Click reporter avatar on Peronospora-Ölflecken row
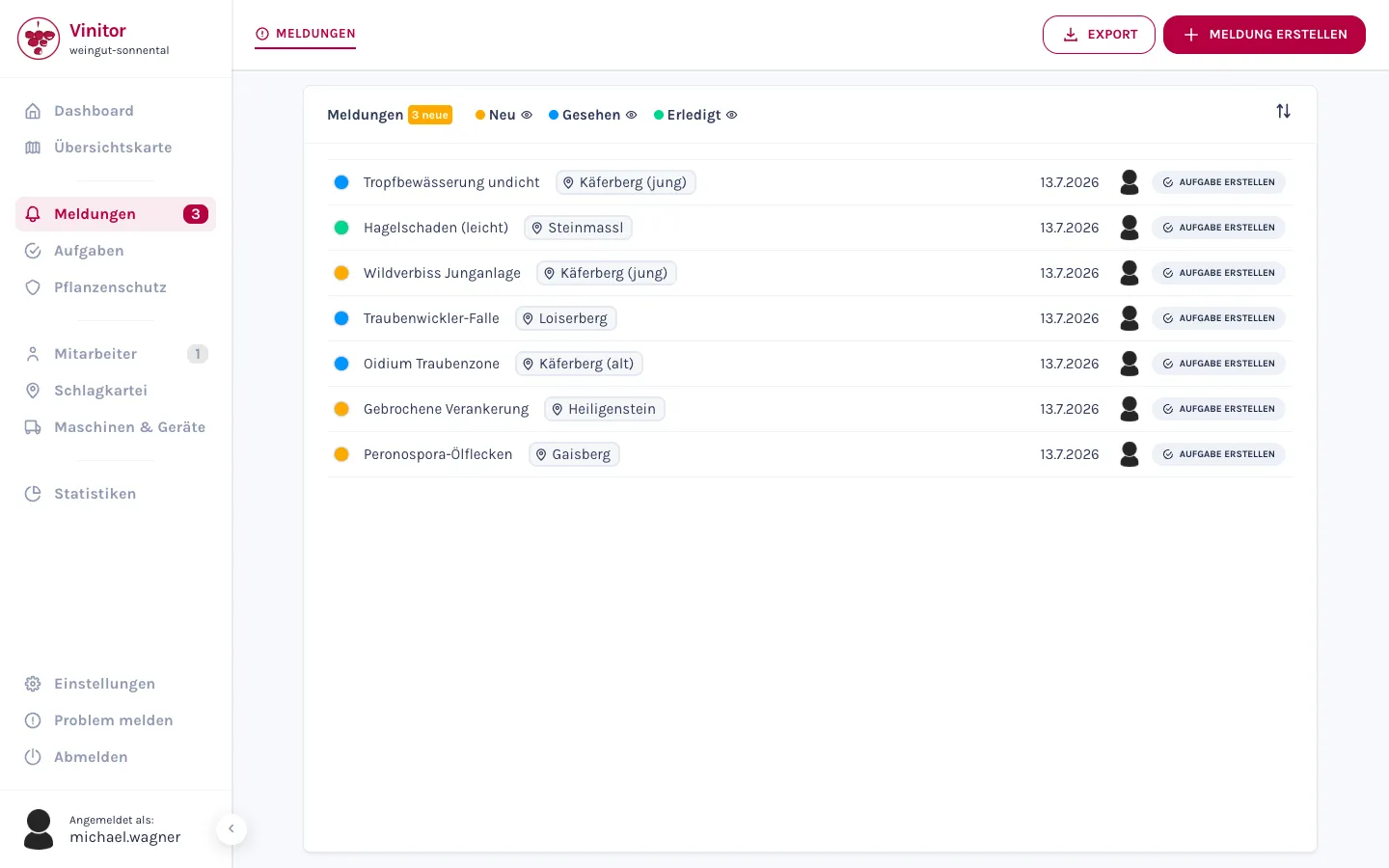This screenshot has height=868, width=1389. click(1130, 454)
